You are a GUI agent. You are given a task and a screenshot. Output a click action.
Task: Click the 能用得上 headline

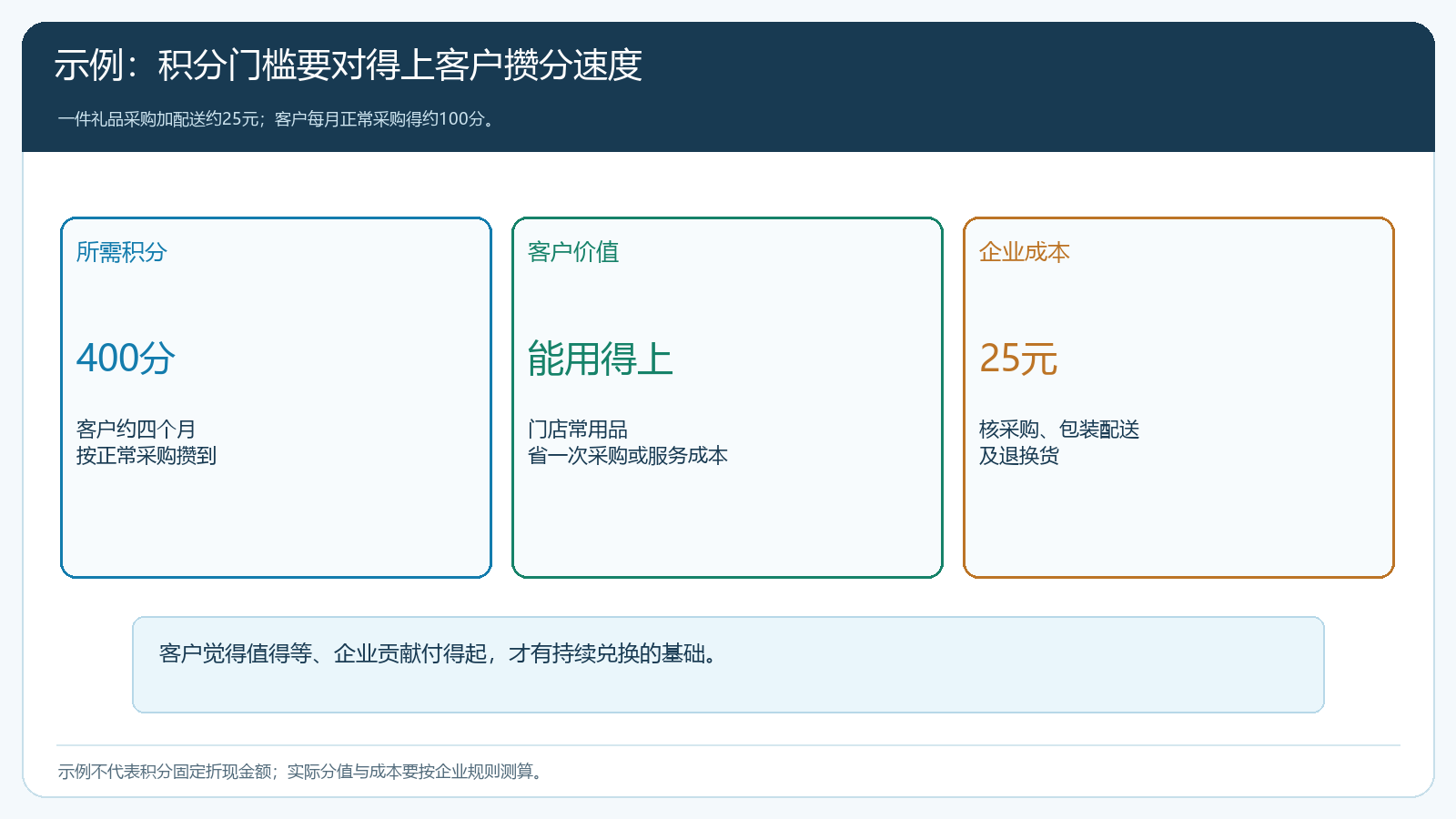[601, 359]
